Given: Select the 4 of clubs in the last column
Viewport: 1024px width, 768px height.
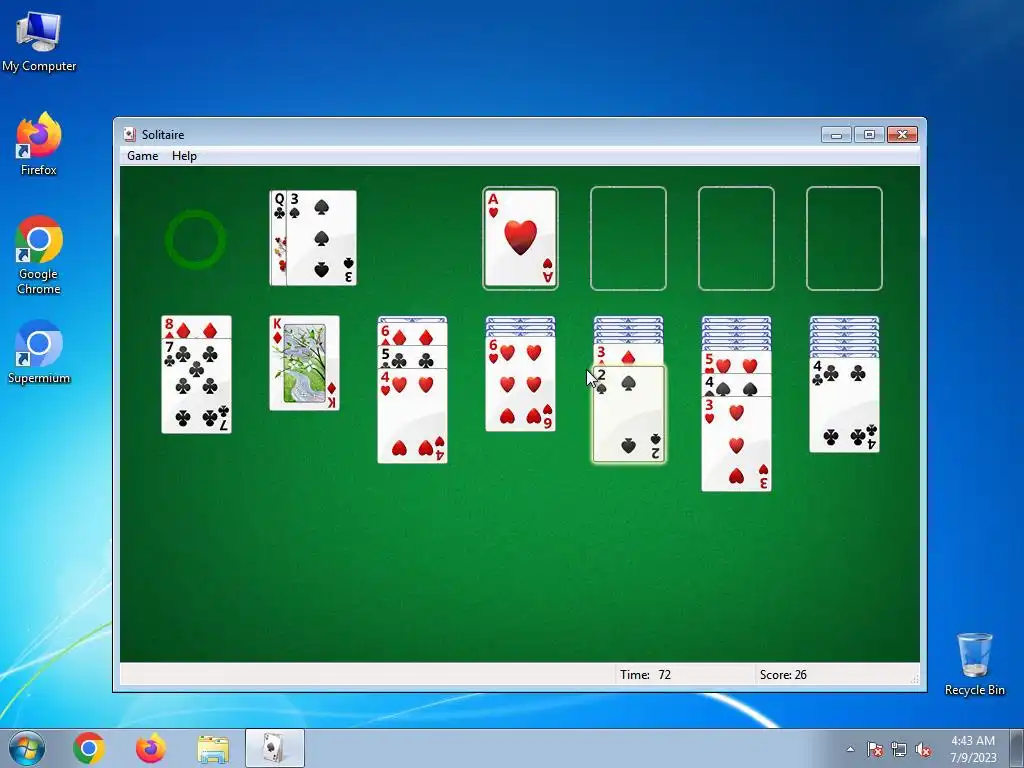Looking at the screenshot, I should [844, 405].
